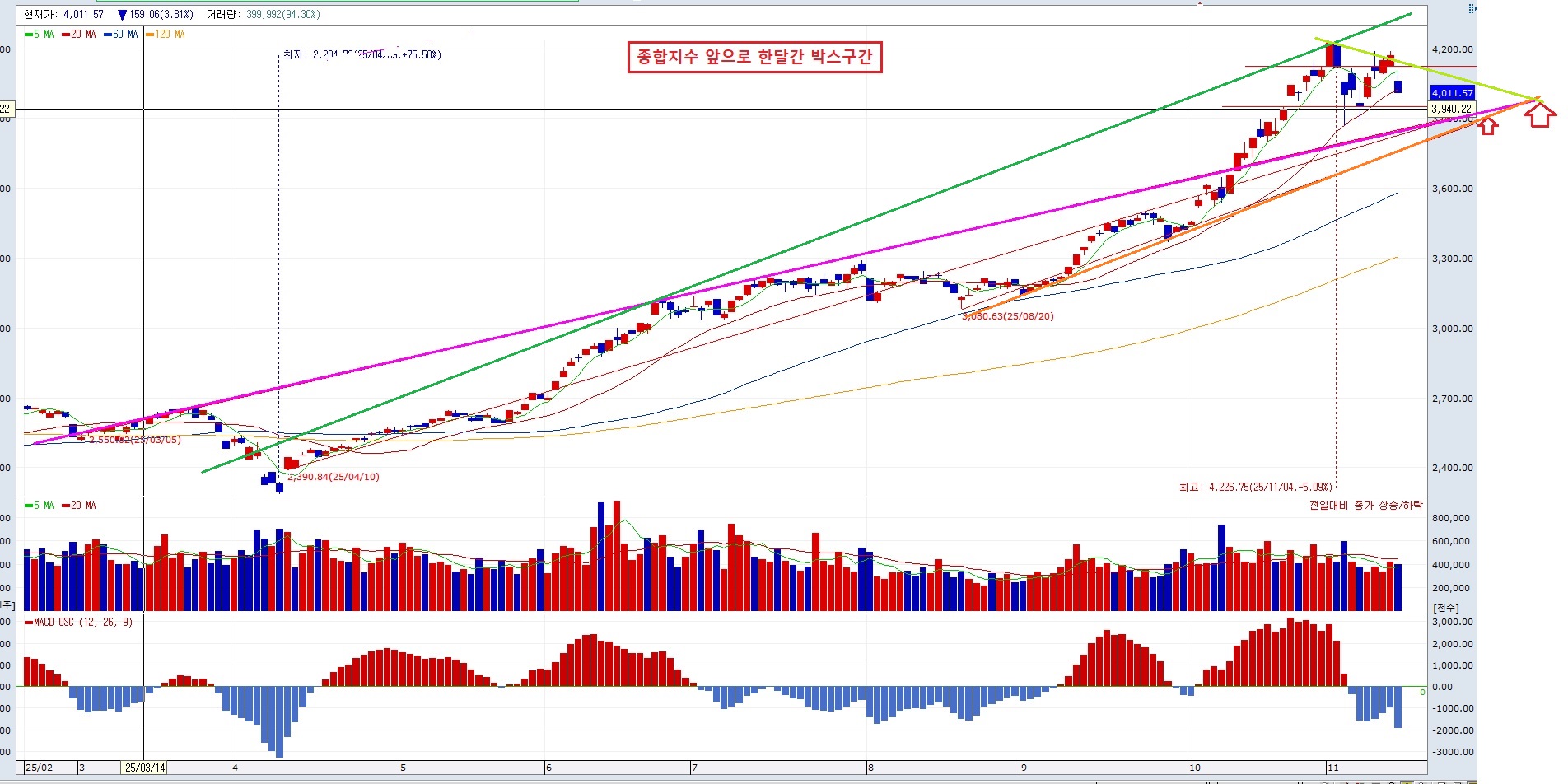Click the panel expand icon at top right
The height and width of the screenshot is (784, 1568).
point(1472,8)
